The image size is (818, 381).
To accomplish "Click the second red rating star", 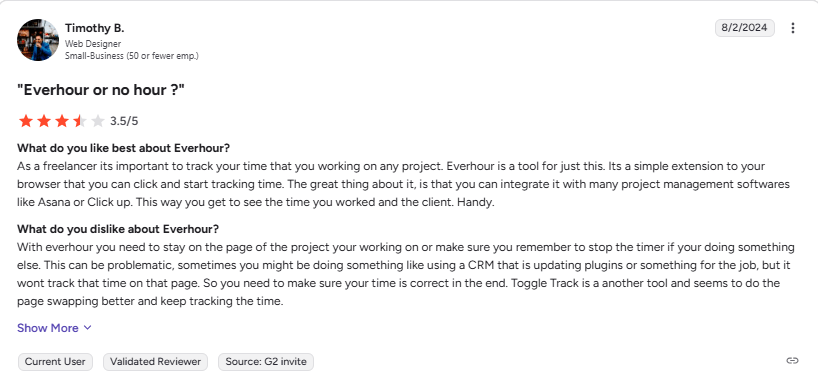I will (44, 122).
